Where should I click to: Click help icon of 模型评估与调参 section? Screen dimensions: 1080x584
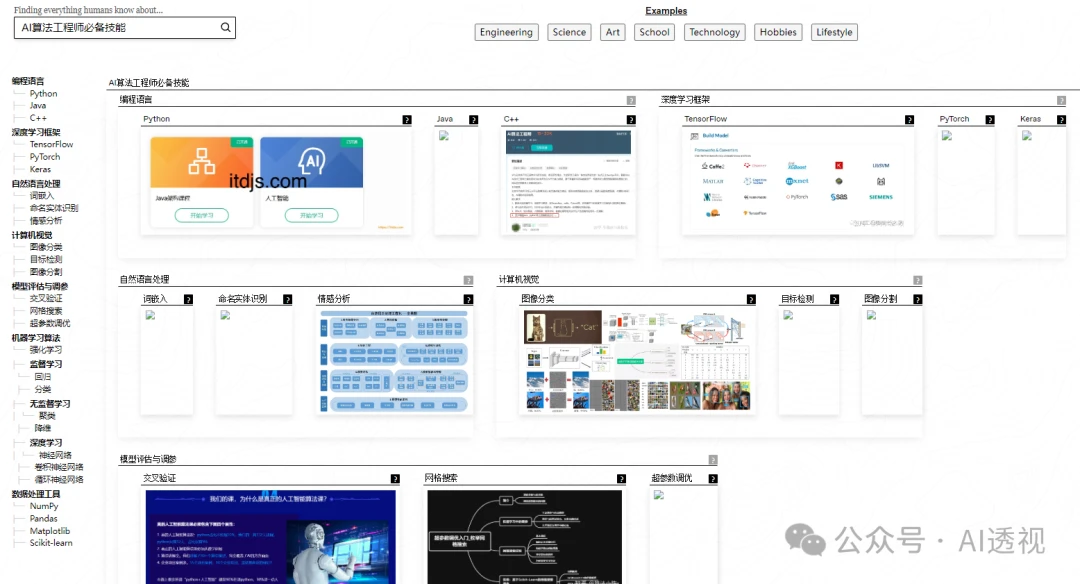713,460
